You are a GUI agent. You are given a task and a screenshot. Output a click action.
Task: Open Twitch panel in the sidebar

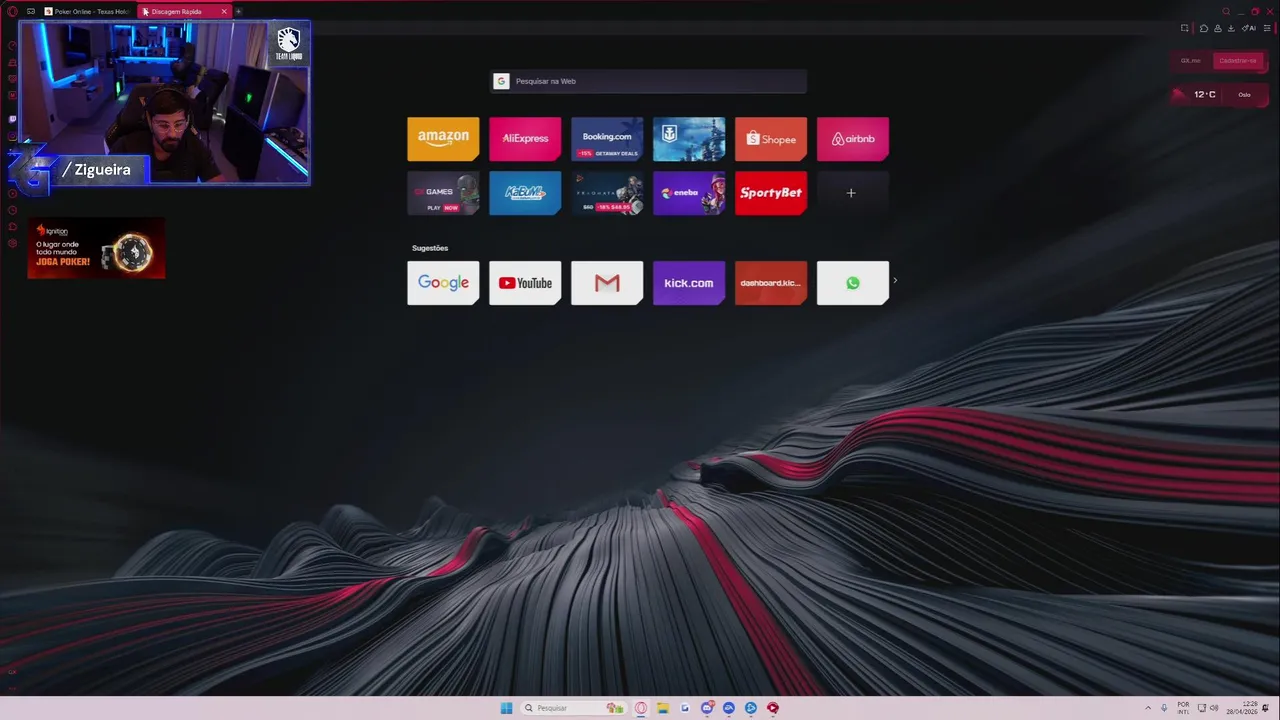[12, 118]
